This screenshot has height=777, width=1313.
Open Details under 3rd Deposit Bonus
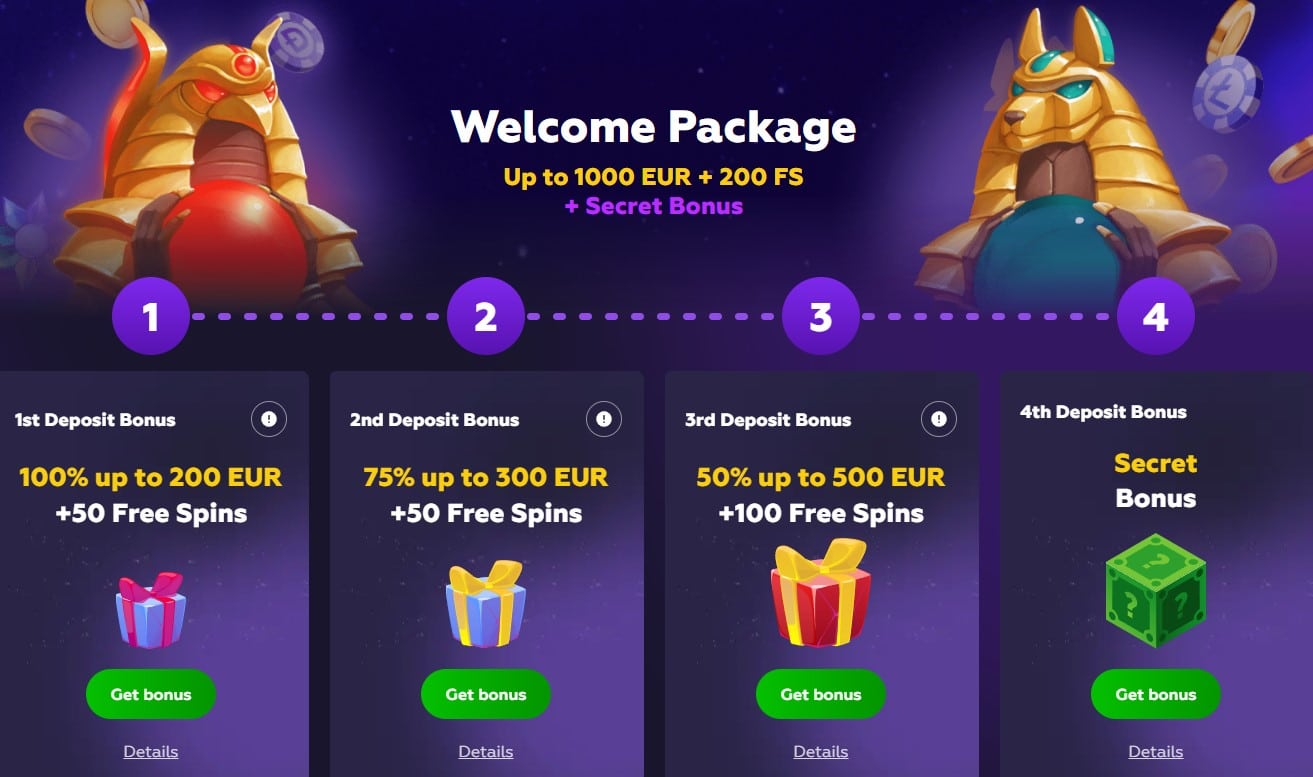[821, 752]
